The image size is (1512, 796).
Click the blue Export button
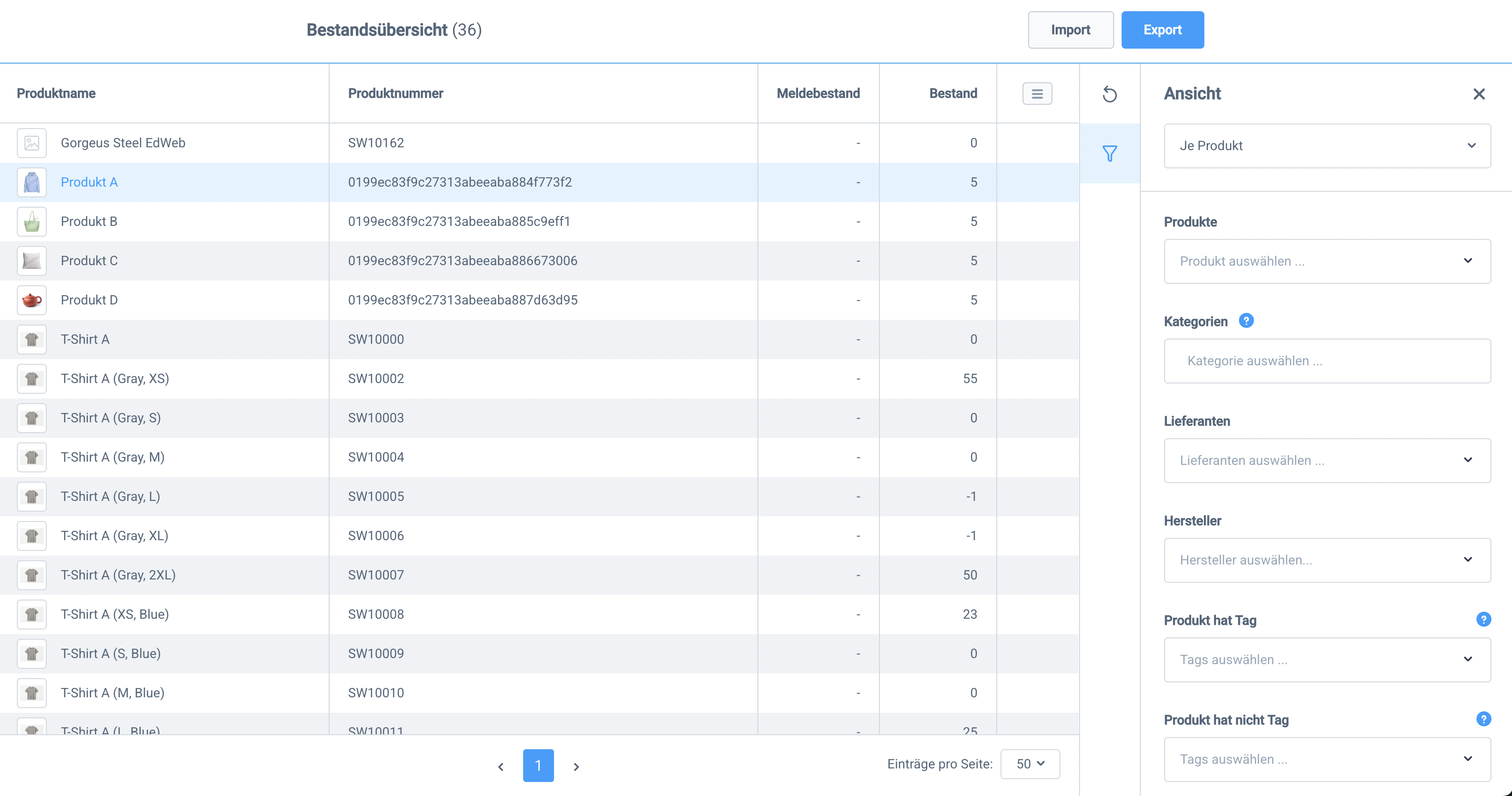coord(1162,30)
